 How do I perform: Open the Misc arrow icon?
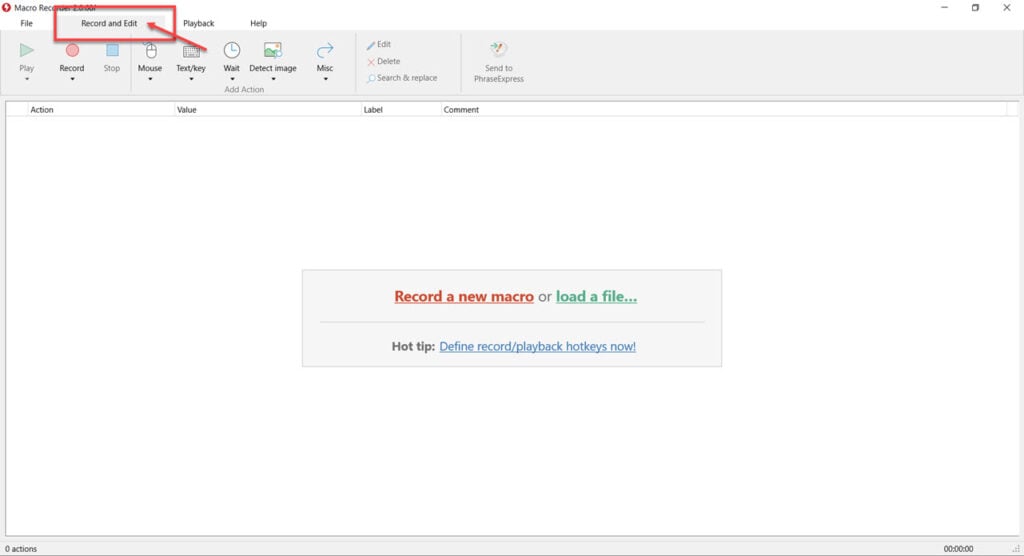325,51
